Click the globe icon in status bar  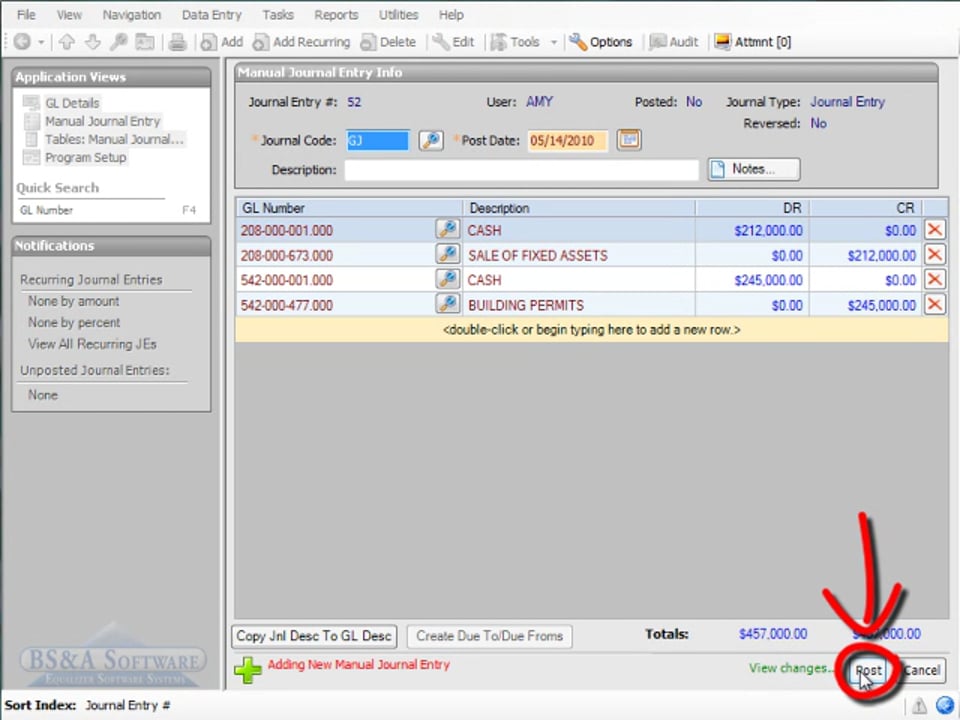coord(945,705)
